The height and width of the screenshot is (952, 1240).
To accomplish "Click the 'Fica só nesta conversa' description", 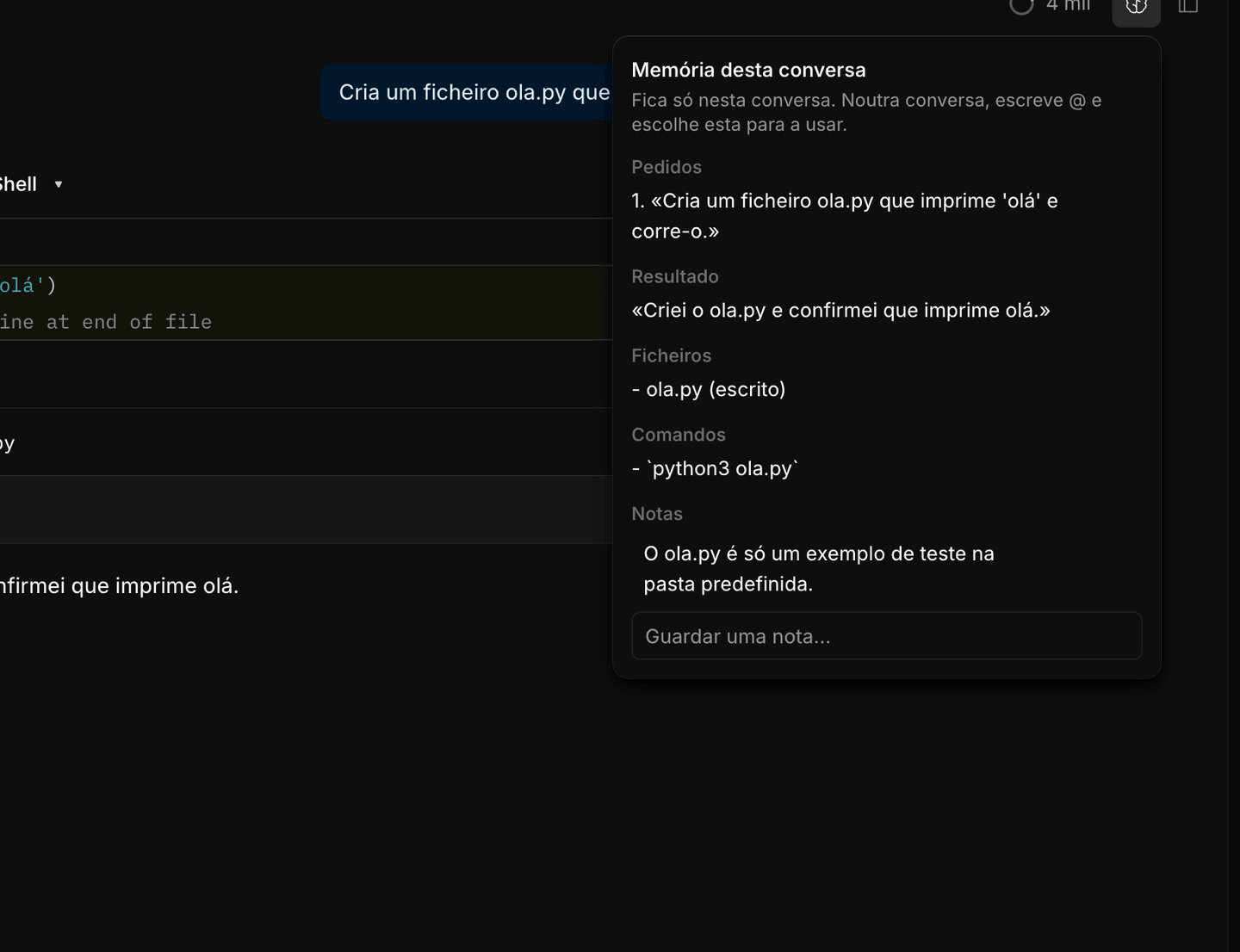I will 866,112.
